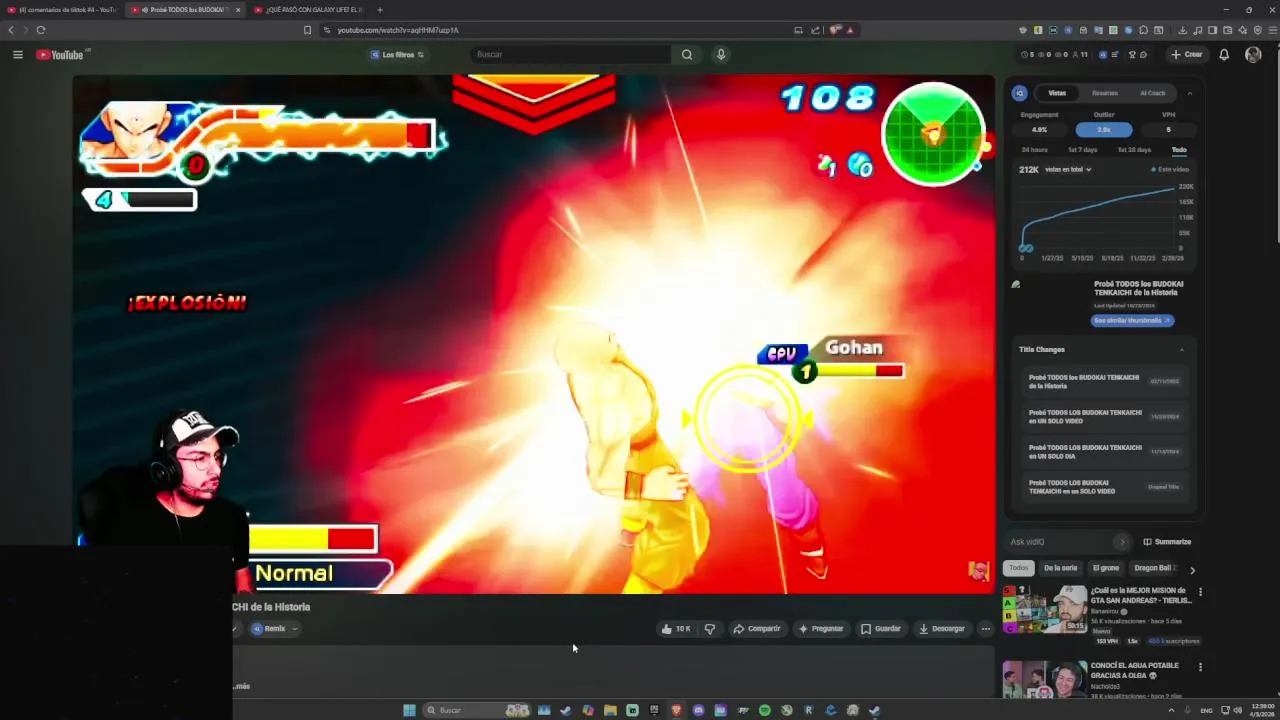Open Spotify from the taskbar
The width and height of the screenshot is (1280, 720).
point(764,710)
